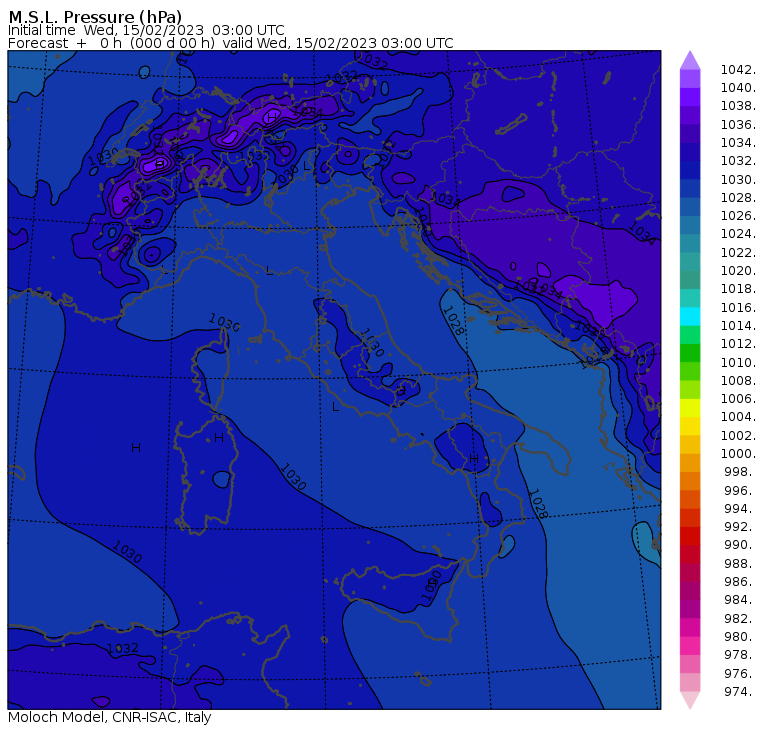The image size is (760, 731).
Task: Click the "1014." legend value
Action: tap(738, 325)
